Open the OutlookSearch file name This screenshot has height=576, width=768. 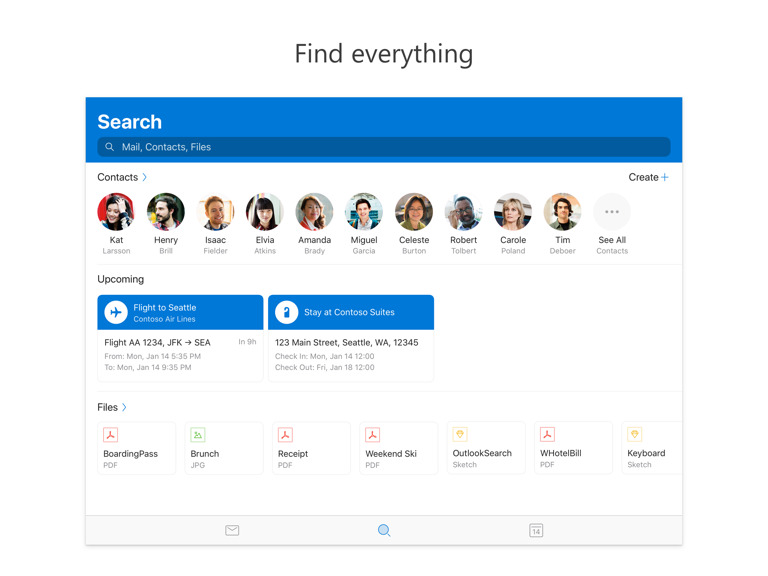click(x=482, y=453)
